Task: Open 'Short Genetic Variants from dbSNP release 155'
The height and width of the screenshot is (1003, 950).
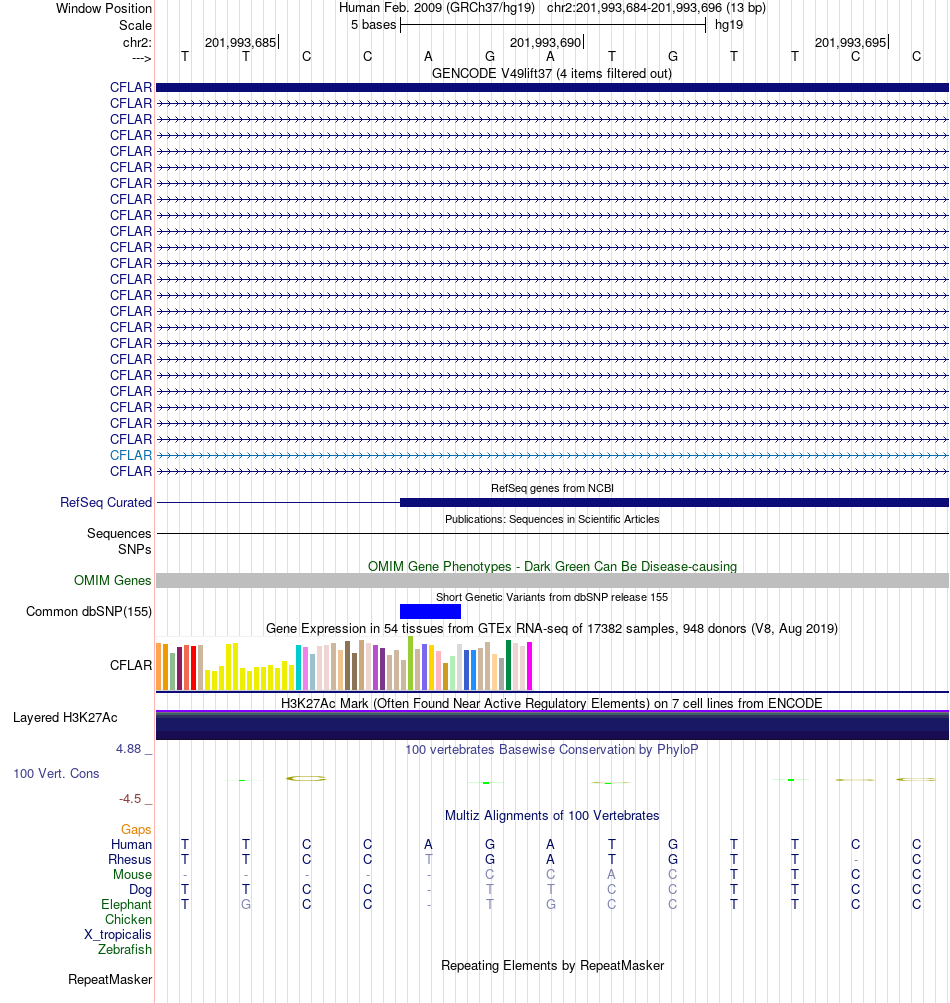Action: [x=552, y=597]
